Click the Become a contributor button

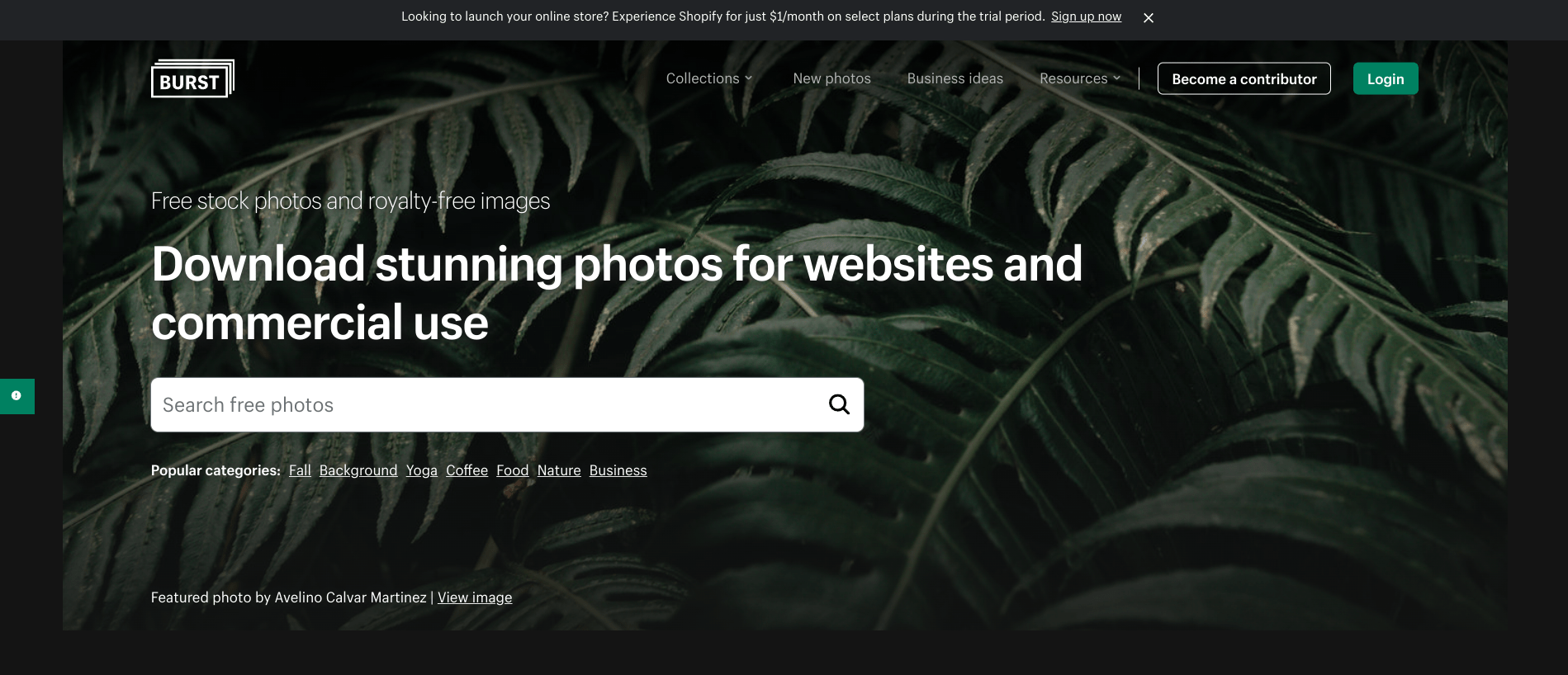(x=1244, y=79)
